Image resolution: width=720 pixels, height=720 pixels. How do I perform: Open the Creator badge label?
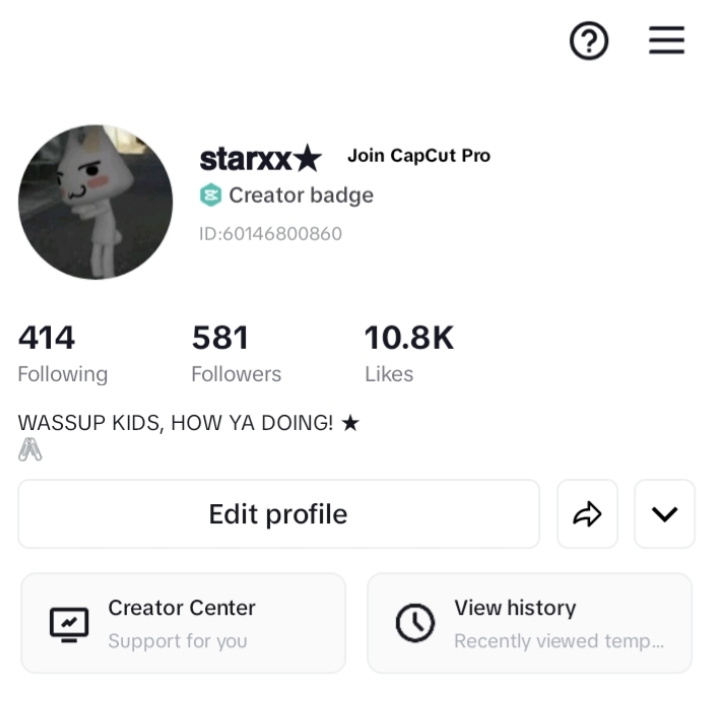click(301, 195)
